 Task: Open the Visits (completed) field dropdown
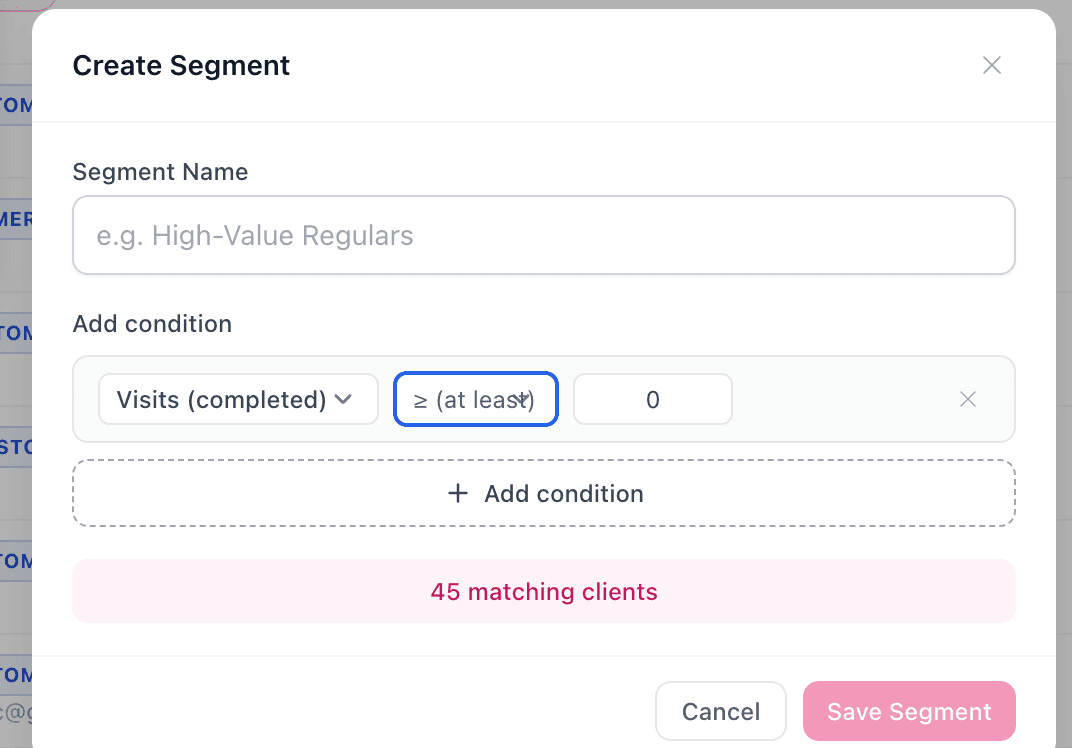click(238, 400)
